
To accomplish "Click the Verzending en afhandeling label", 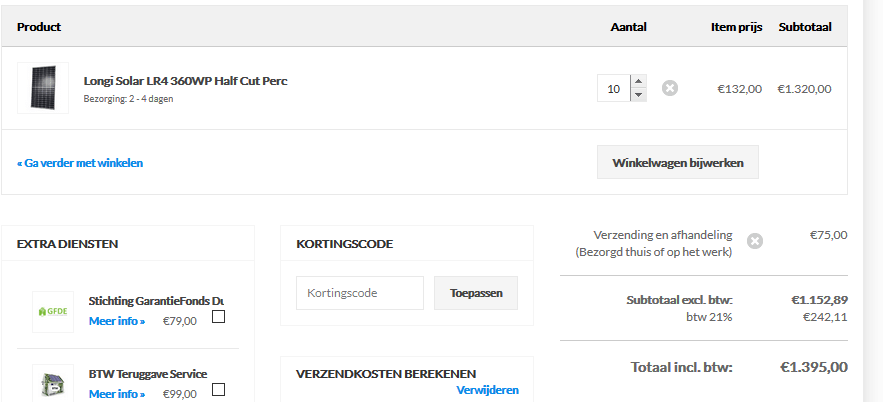I will pos(663,235).
